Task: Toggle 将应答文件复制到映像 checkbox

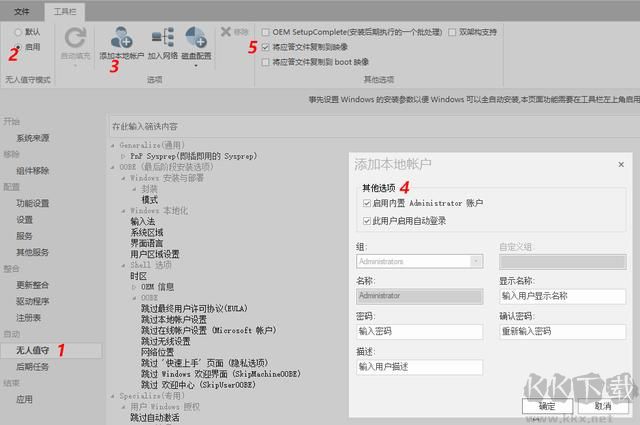Action: click(266, 47)
